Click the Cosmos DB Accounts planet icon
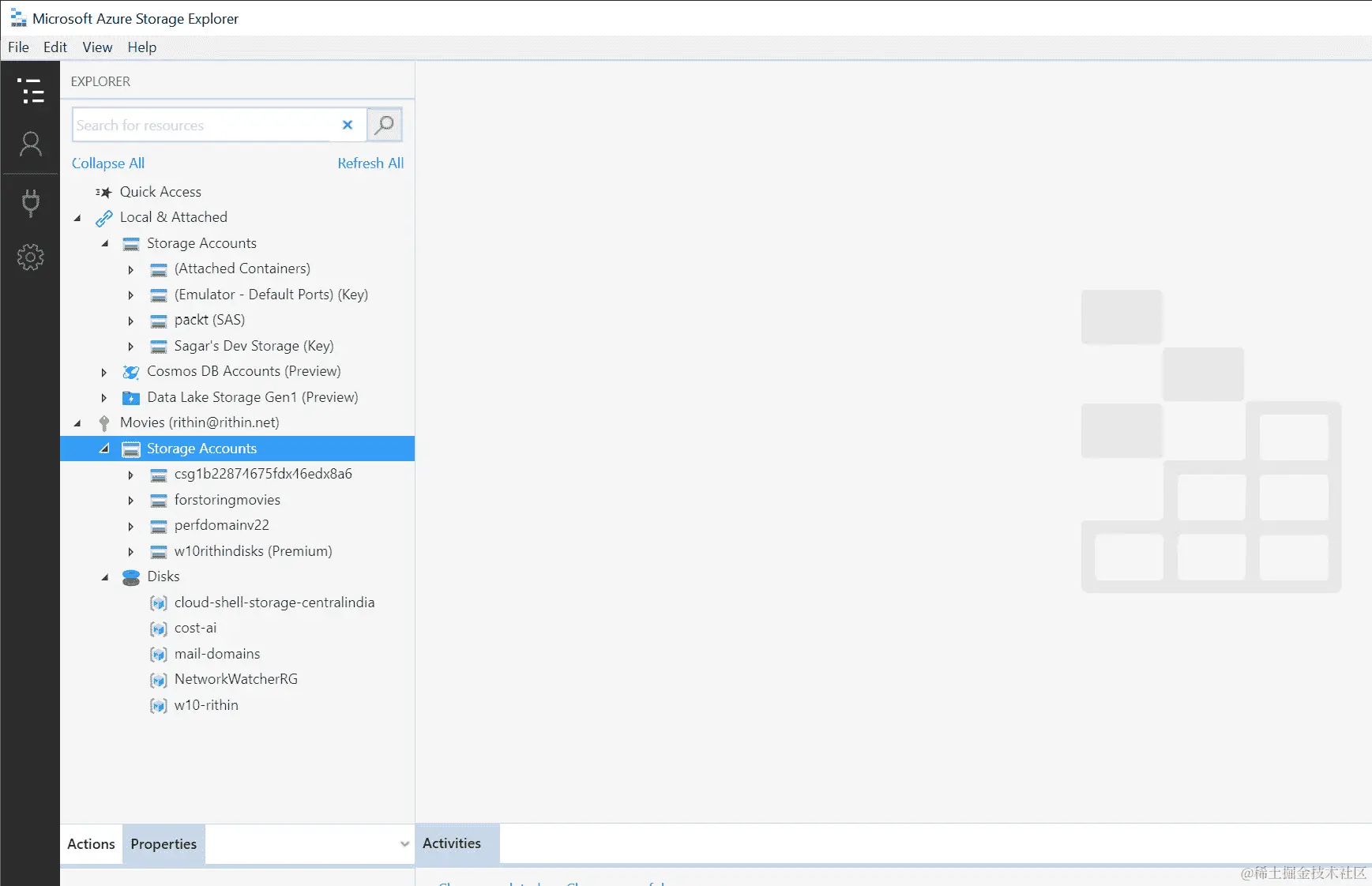Viewport: 1372px width, 886px height. [x=131, y=372]
